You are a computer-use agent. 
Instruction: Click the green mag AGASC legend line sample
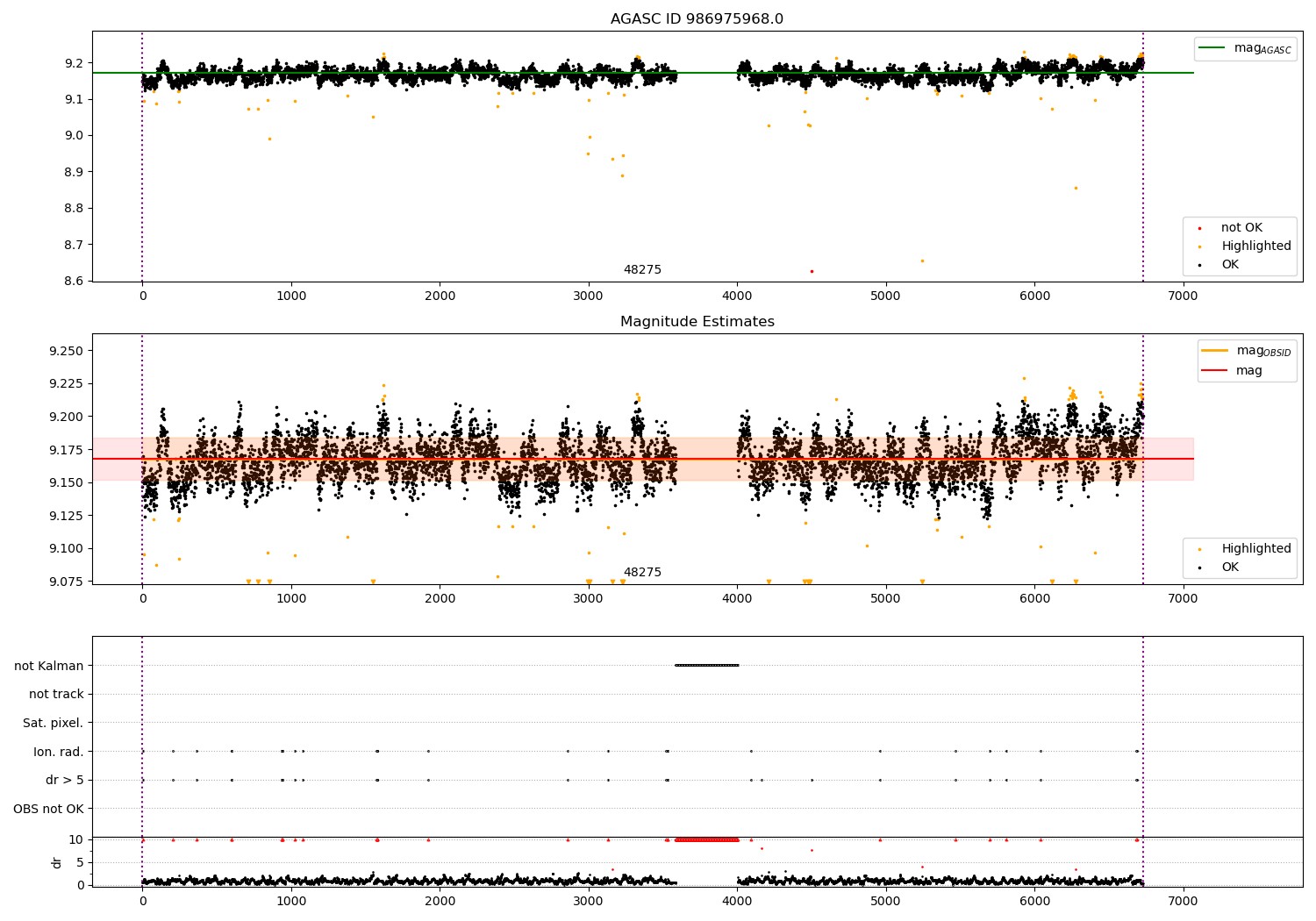coord(1213,48)
